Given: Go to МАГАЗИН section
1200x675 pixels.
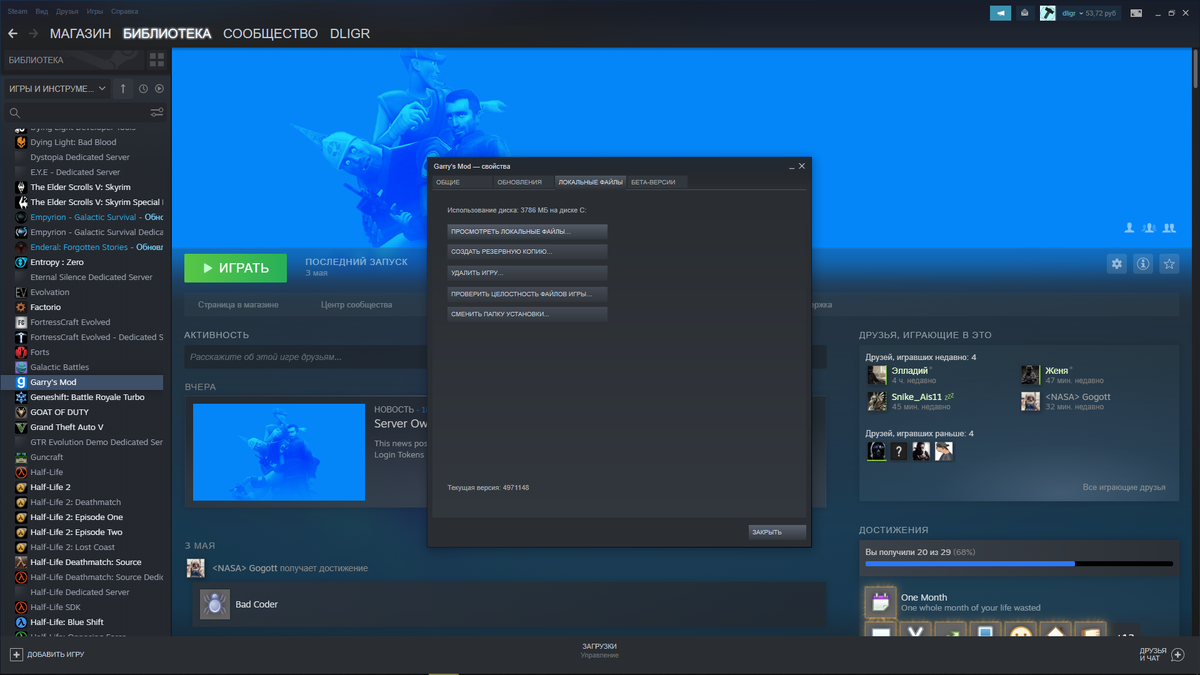Looking at the screenshot, I should click(x=81, y=33).
